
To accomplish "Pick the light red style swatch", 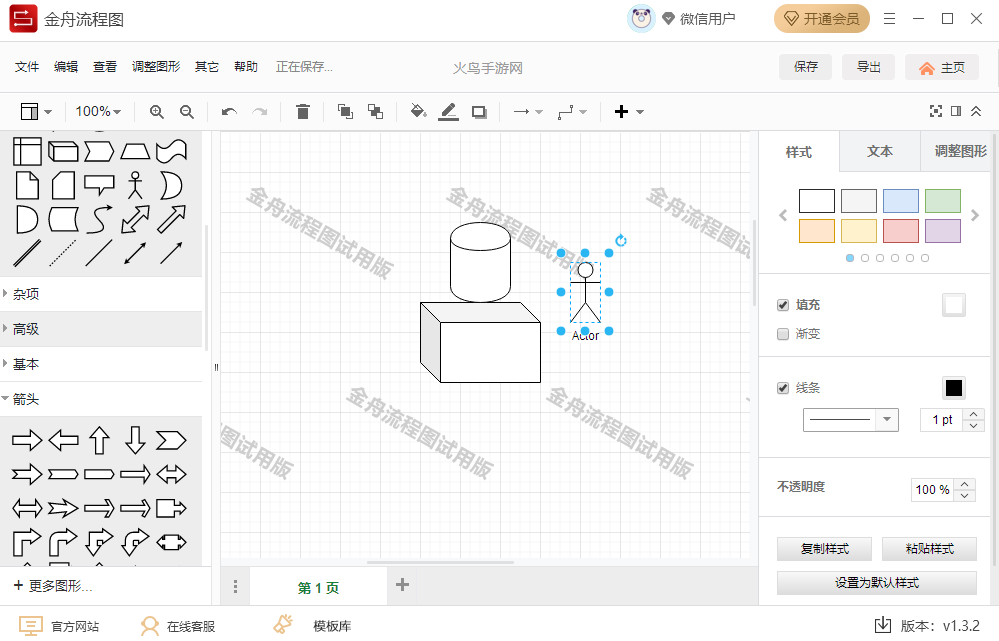I will pos(900,231).
